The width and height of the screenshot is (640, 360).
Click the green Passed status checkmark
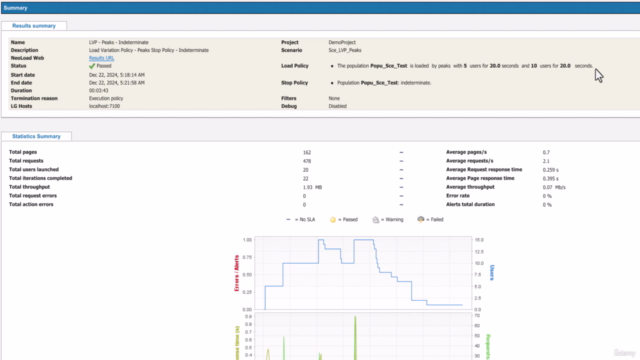coord(92,66)
